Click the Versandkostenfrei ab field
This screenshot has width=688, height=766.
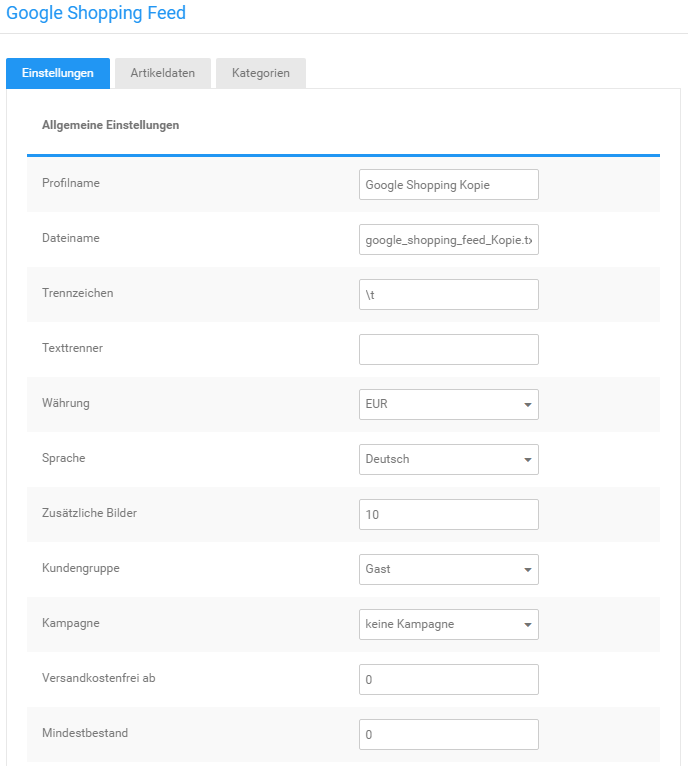(x=449, y=679)
